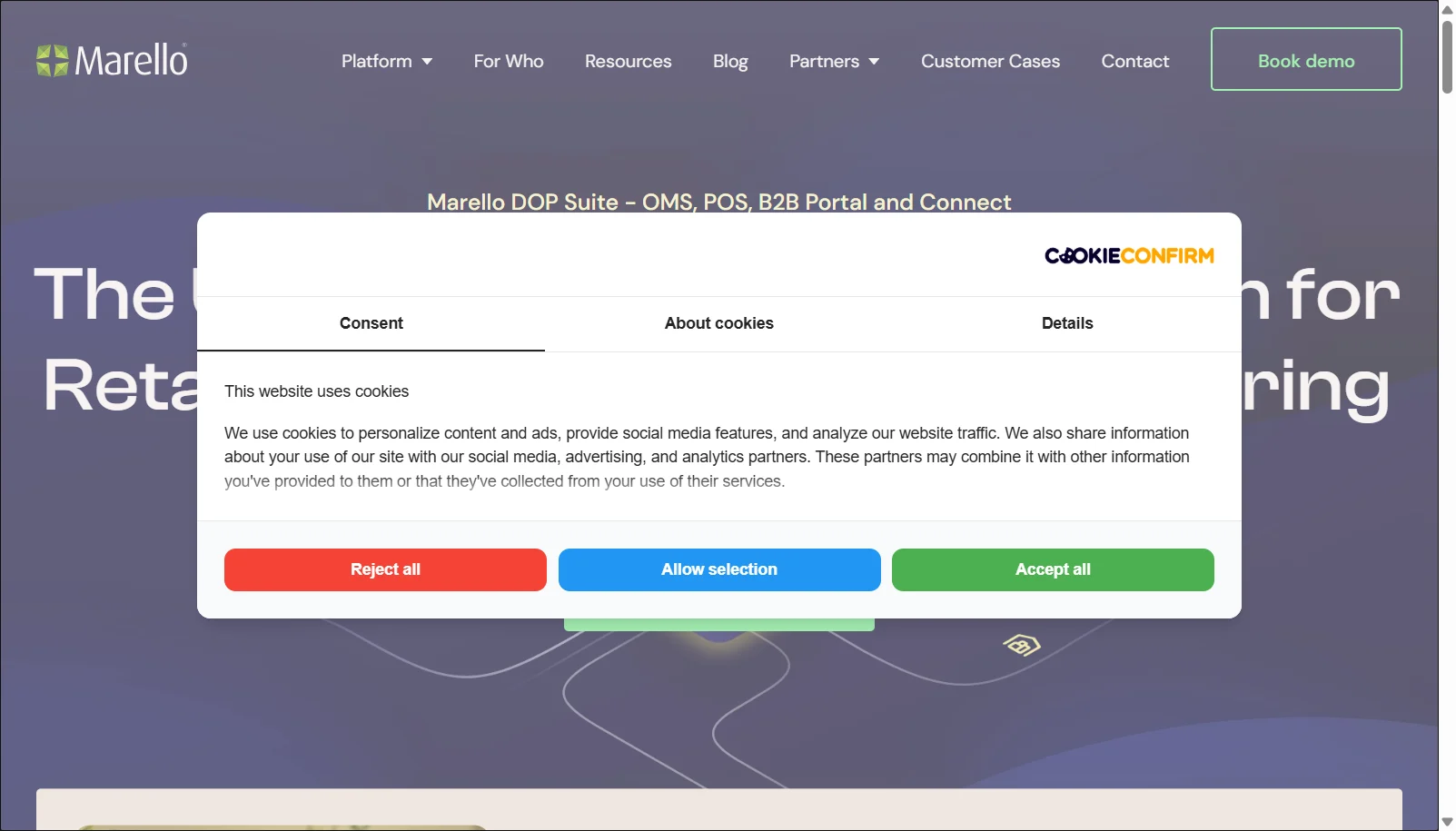Screen dimensions: 1456x831
Task: Click the vertical scrollbar thumb
Action: [x=1447, y=55]
